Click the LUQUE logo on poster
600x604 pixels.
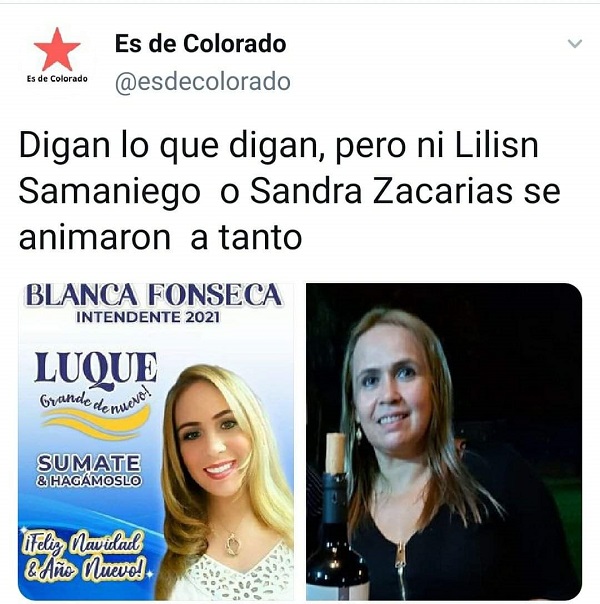96,369
